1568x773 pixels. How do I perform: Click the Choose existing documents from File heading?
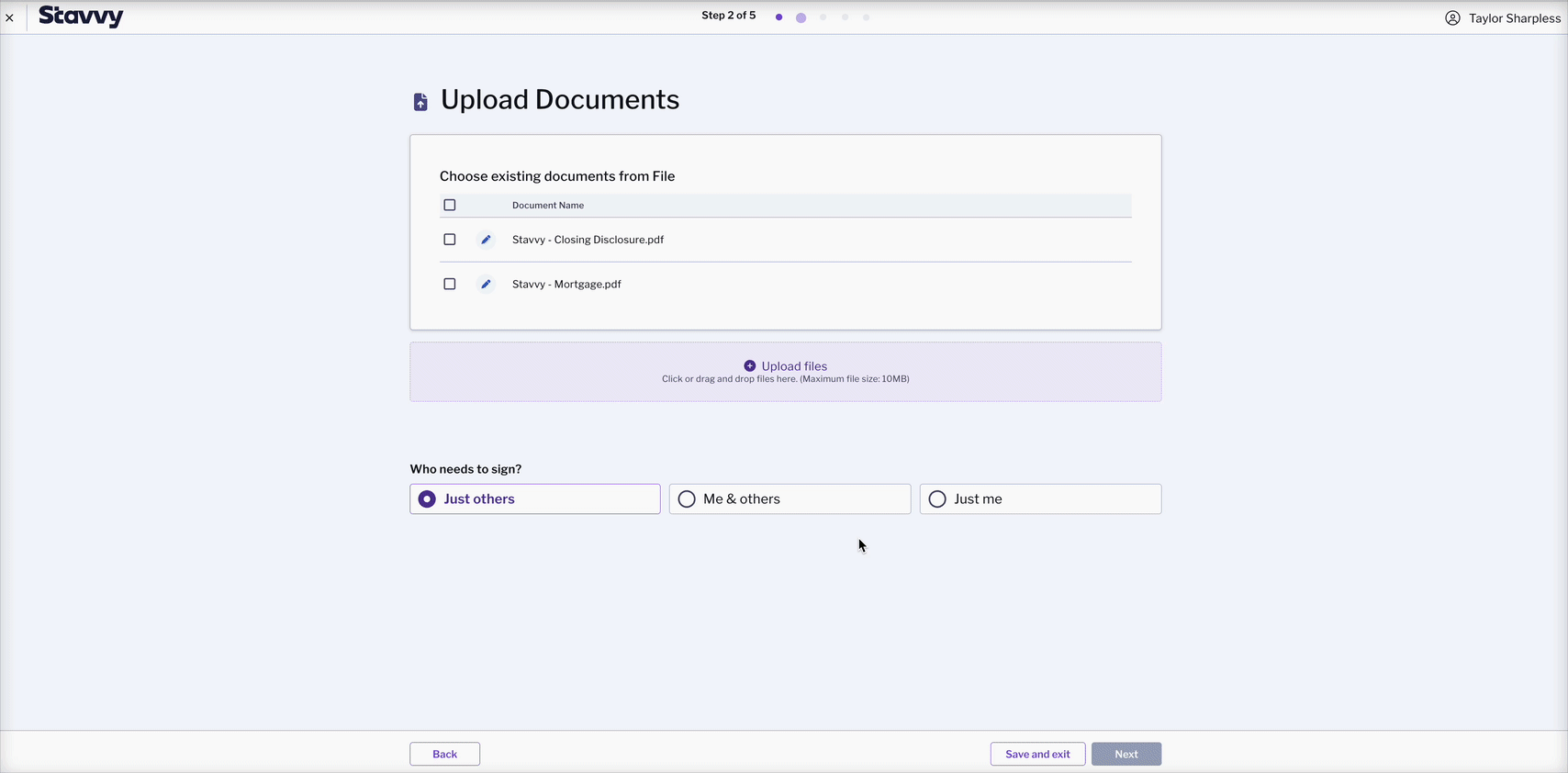click(x=557, y=176)
